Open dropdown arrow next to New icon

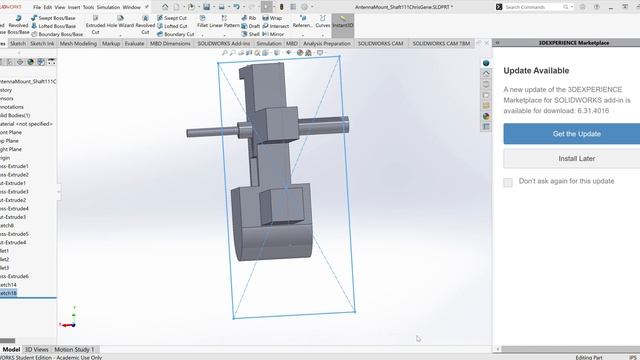coord(183,7)
